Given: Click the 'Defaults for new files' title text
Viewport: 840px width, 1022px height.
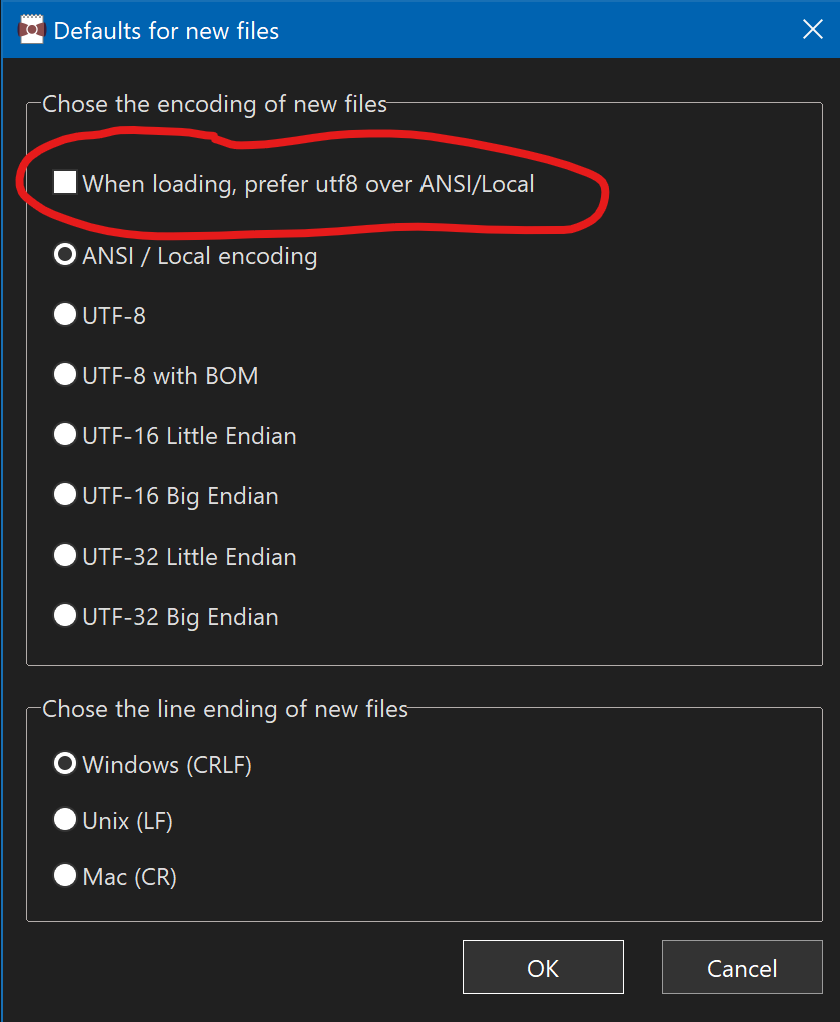Looking at the screenshot, I should (166, 31).
